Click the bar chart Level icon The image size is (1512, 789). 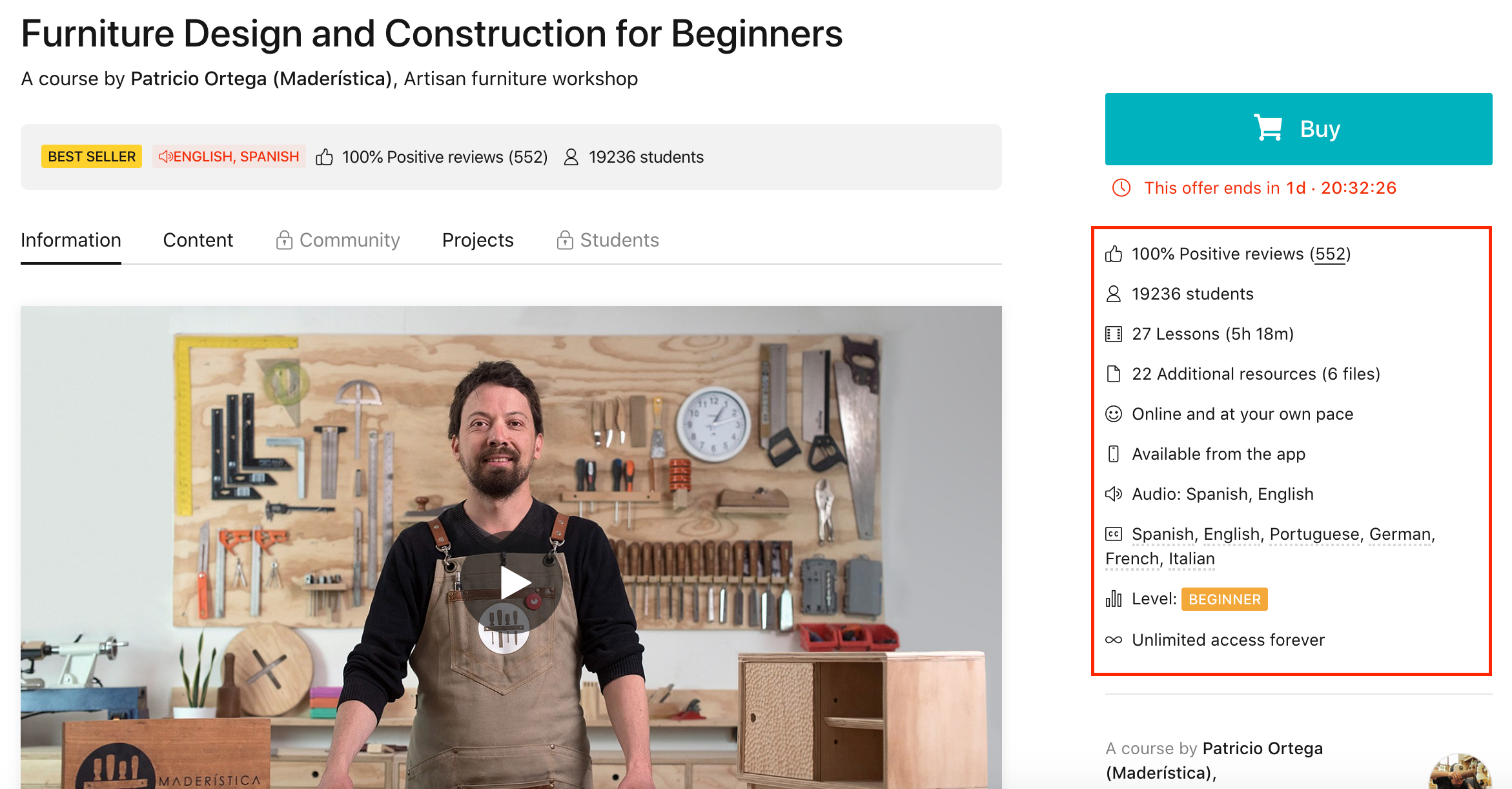coord(1114,599)
